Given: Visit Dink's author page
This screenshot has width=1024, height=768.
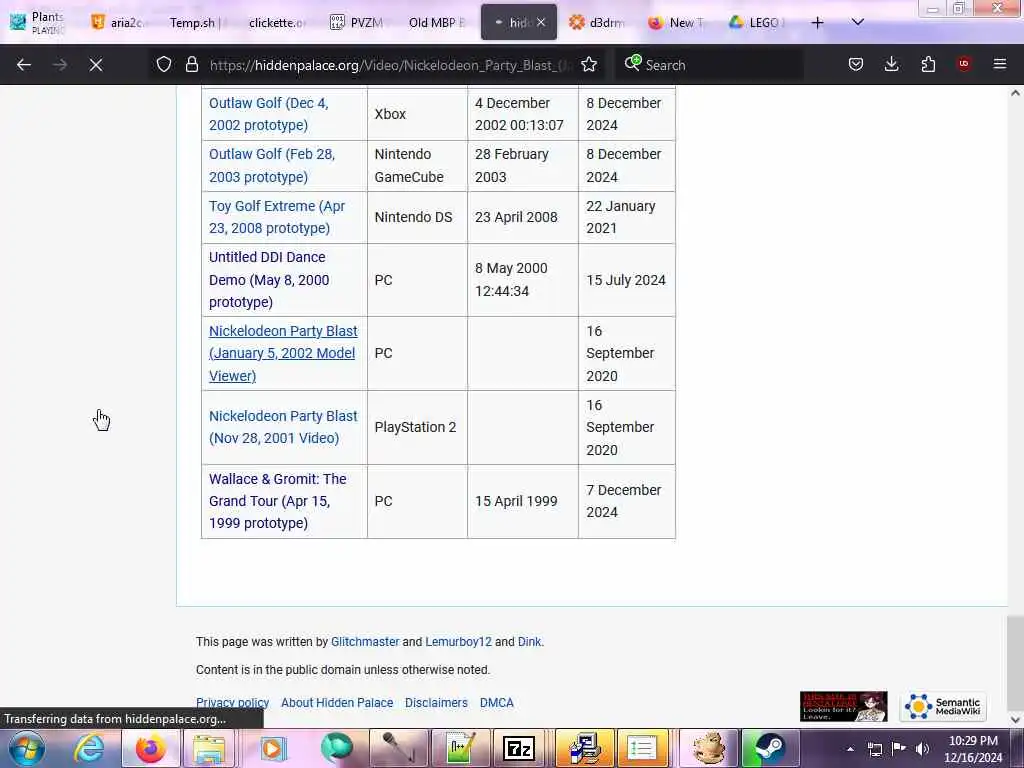Looking at the screenshot, I should (529, 642).
